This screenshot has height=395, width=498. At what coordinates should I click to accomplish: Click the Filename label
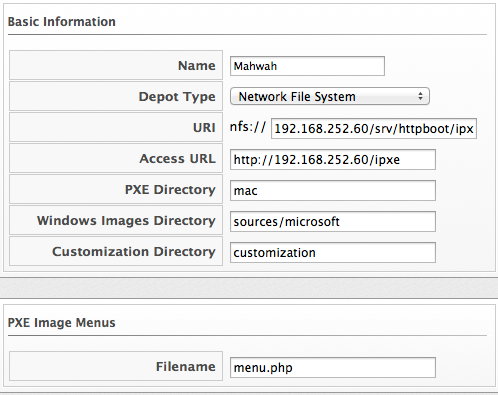coord(186,367)
